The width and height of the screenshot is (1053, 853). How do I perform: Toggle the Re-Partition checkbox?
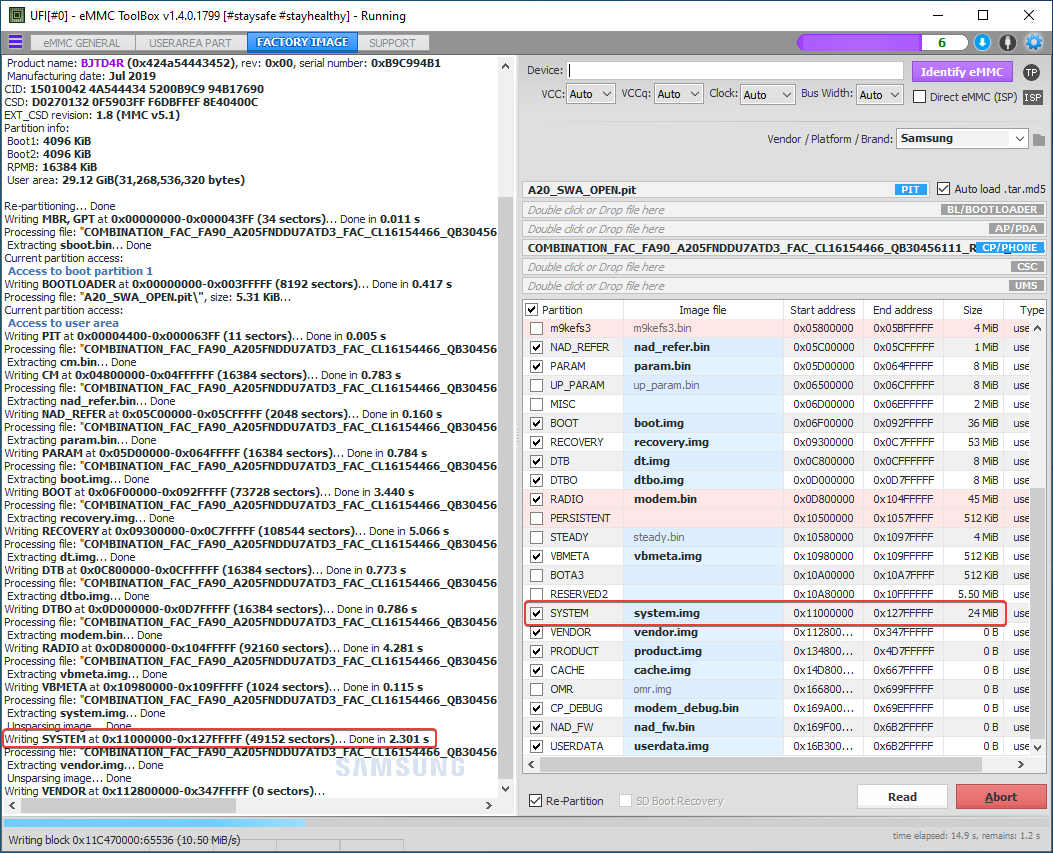[535, 801]
